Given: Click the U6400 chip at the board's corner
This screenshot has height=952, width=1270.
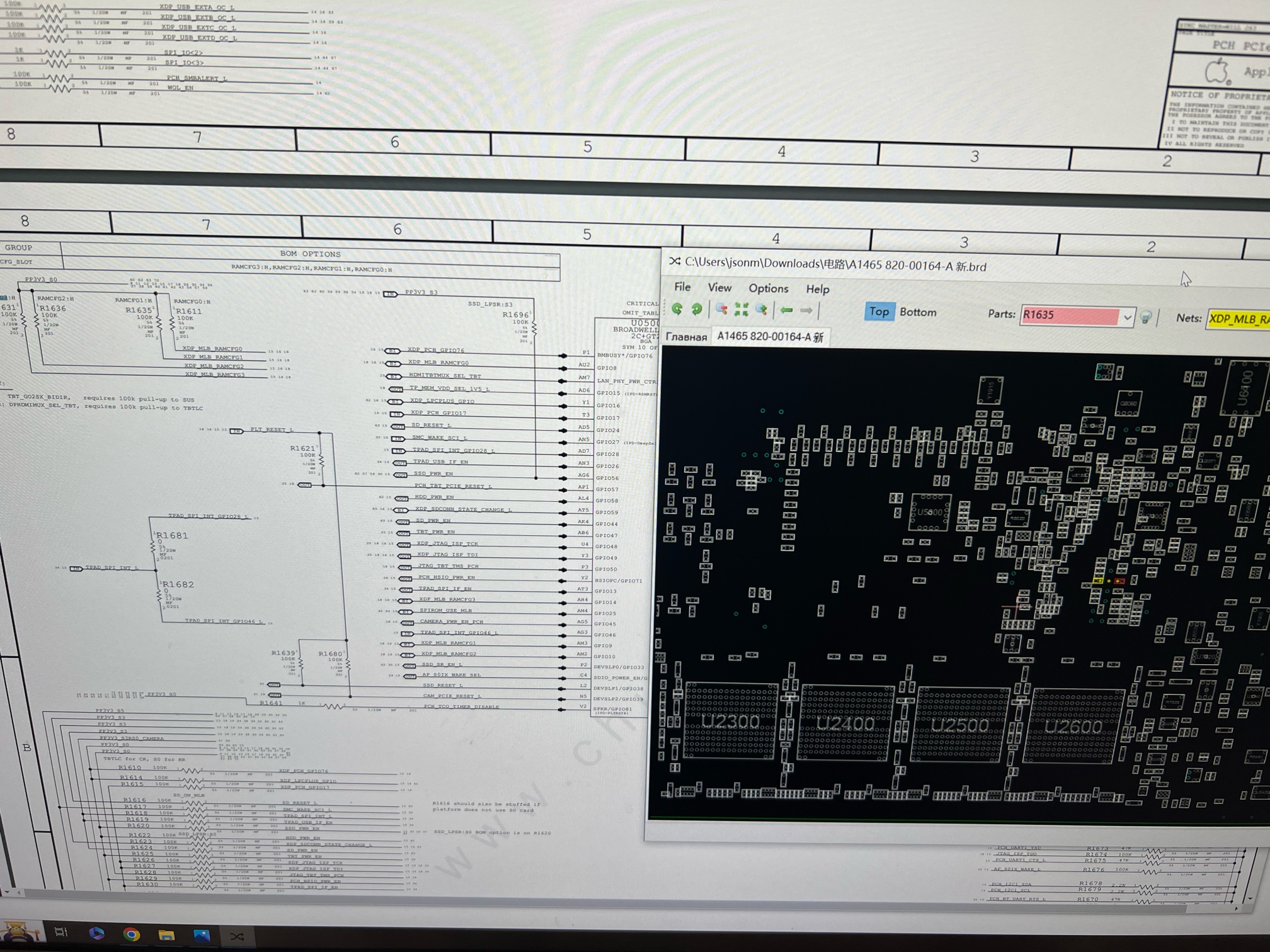Looking at the screenshot, I should [1245, 387].
